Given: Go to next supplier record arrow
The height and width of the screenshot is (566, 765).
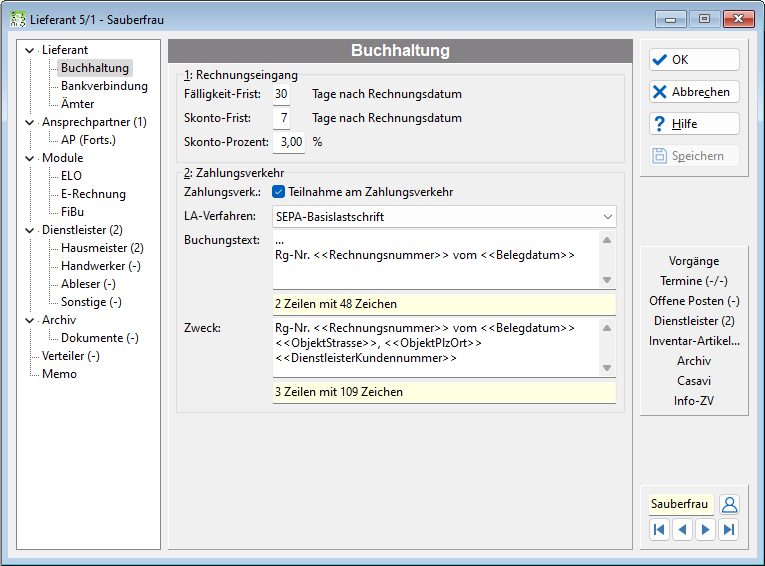Looking at the screenshot, I should coord(705,529).
